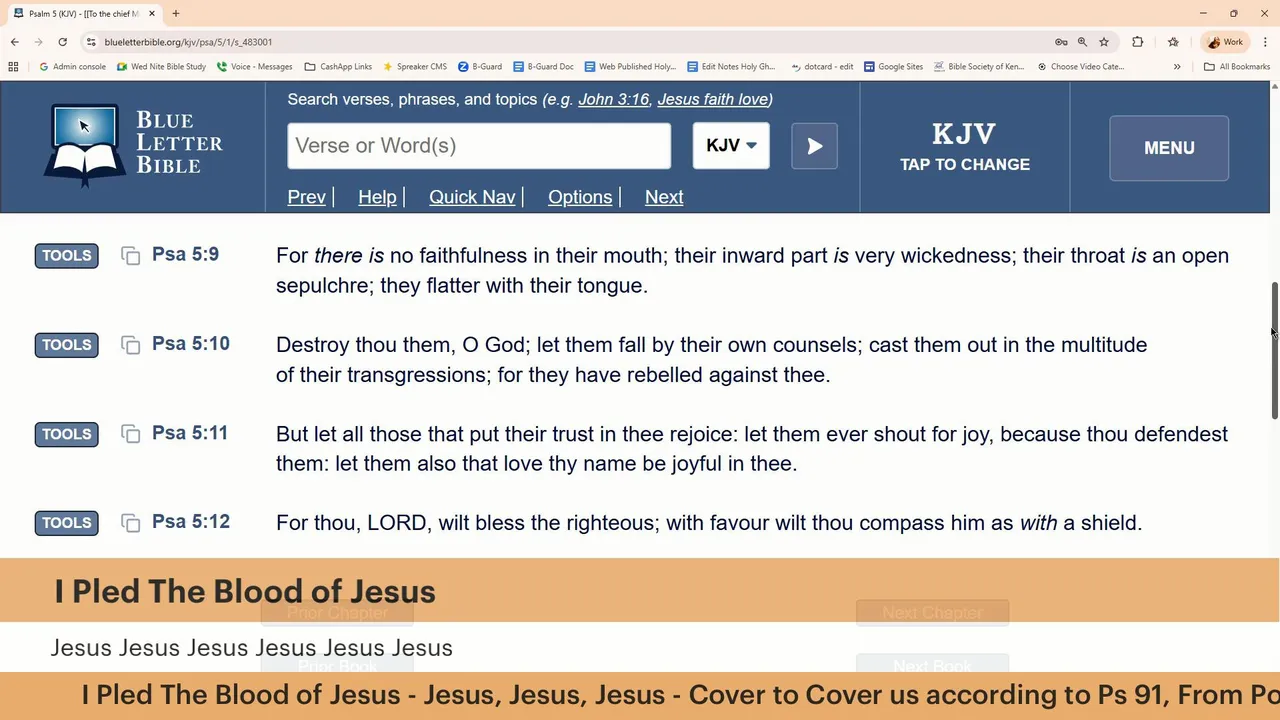Screen dimensions: 1280x720
Task: Open the Extensions puzzle icon
Action: pyautogui.click(x=1137, y=42)
